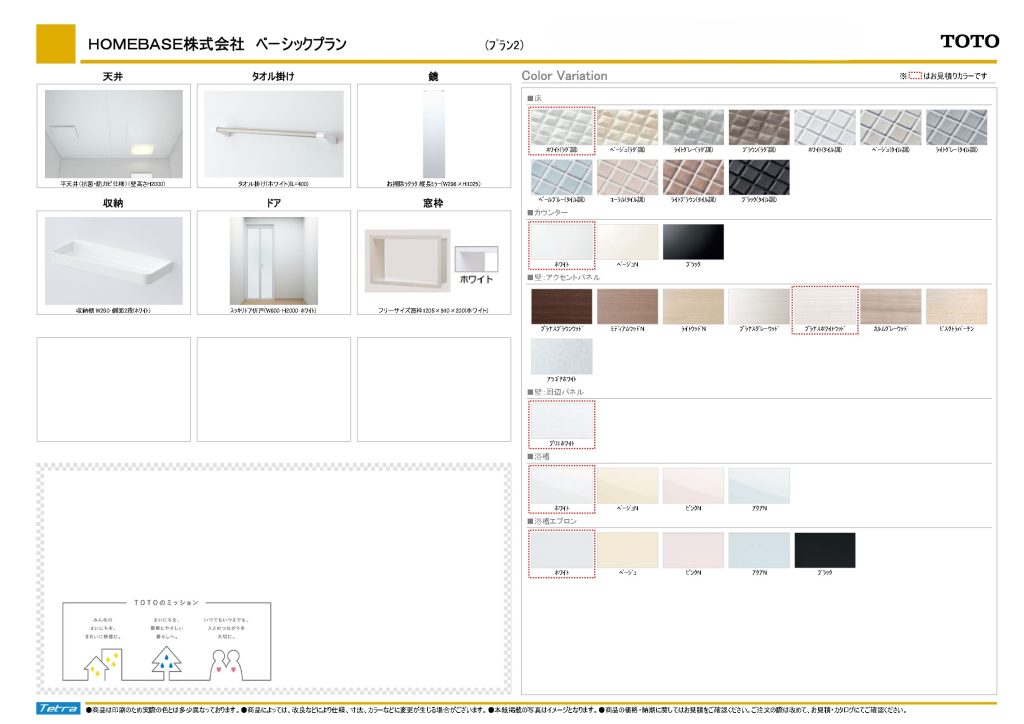Select the brown rug-style floor swatch
1024x724 pixels.
point(759,127)
